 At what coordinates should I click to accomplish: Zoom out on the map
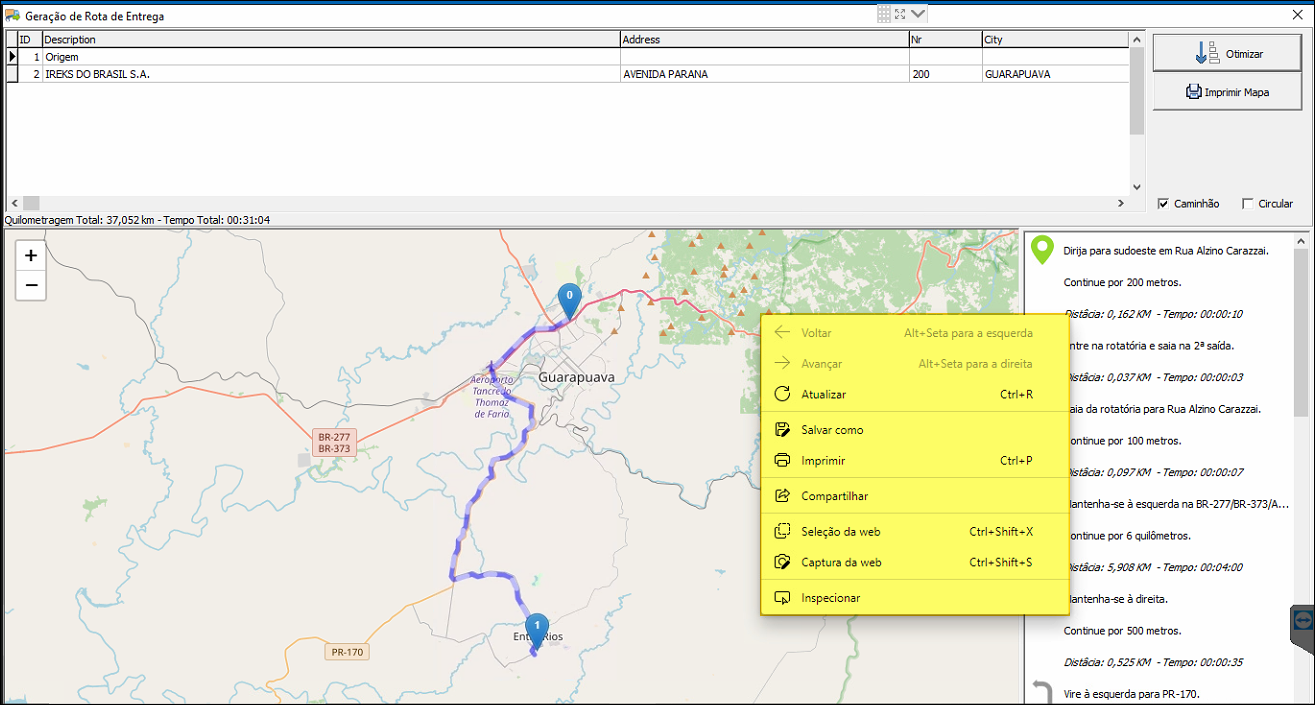tap(31, 285)
